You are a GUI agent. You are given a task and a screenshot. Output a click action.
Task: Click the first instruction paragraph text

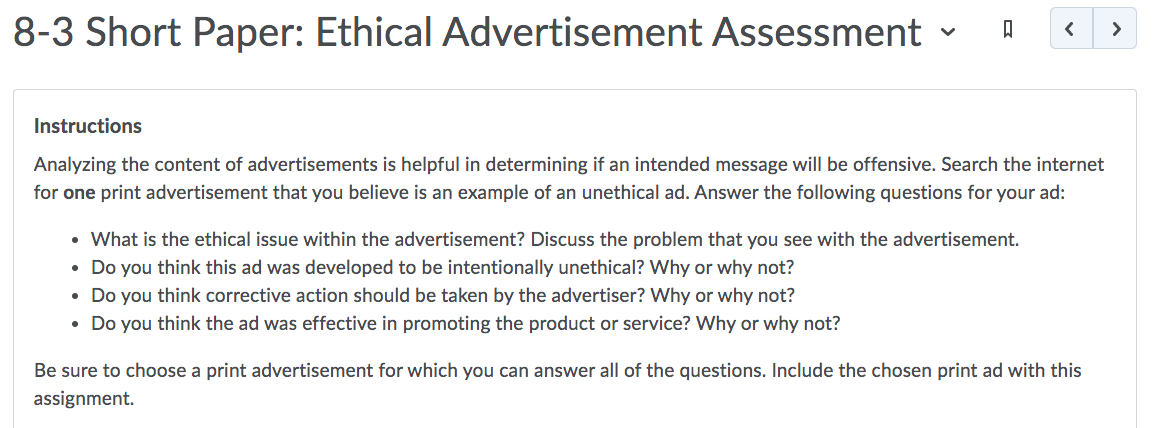(569, 178)
